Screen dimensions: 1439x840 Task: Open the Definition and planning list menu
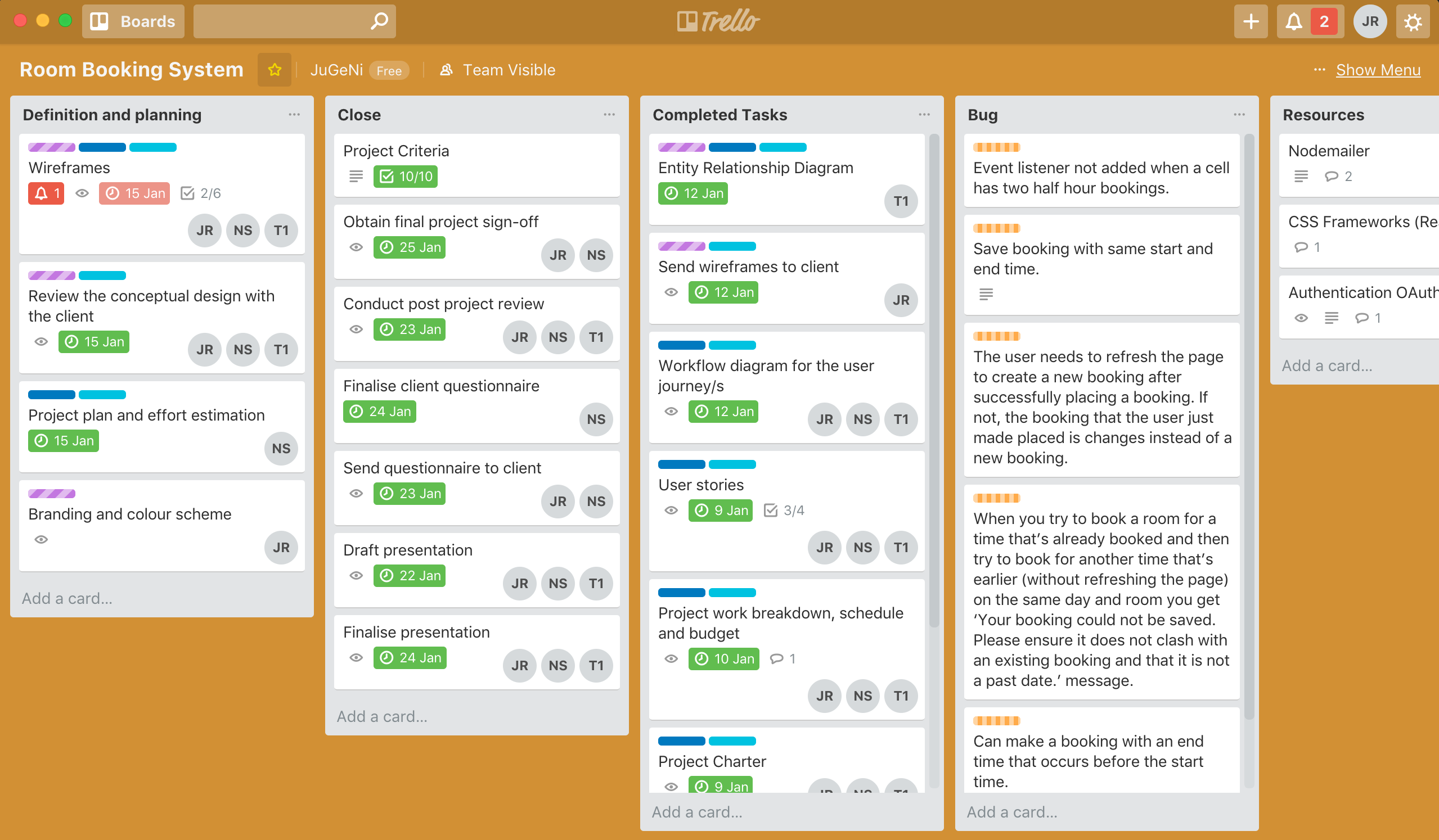click(294, 115)
